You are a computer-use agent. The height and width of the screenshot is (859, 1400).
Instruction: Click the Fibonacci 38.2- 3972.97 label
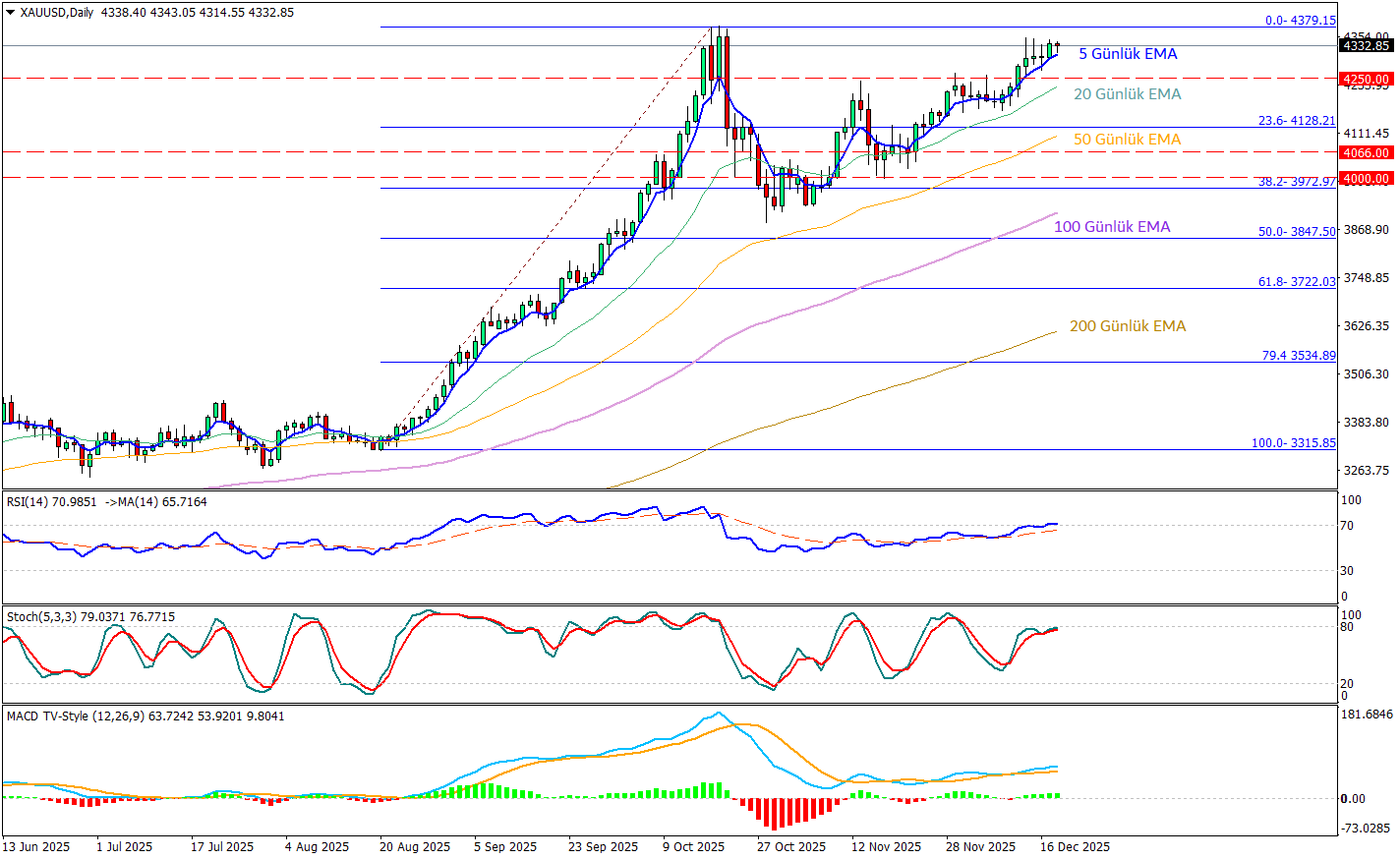pyautogui.click(x=1297, y=182)
